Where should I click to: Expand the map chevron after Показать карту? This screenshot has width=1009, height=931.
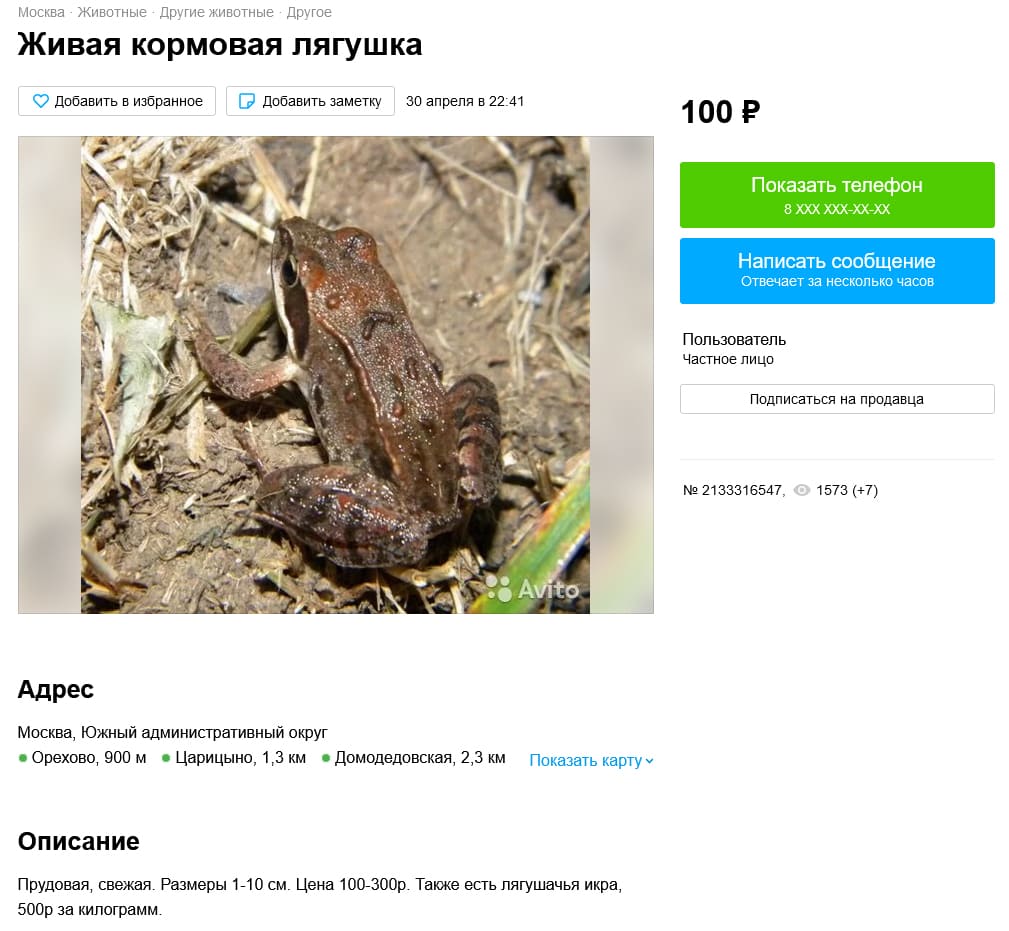[649, 761]
